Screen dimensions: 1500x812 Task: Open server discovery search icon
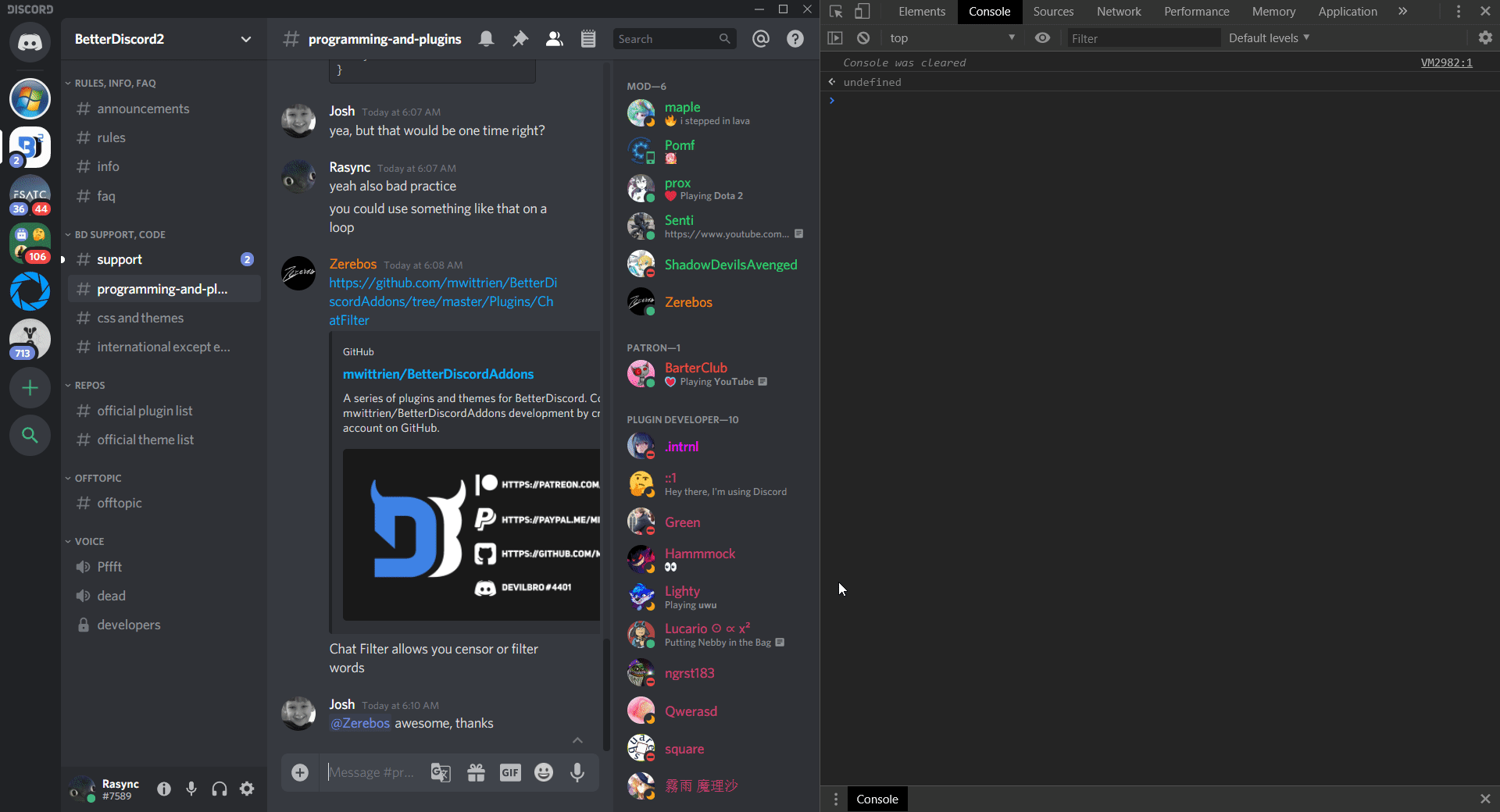(30, 435)
